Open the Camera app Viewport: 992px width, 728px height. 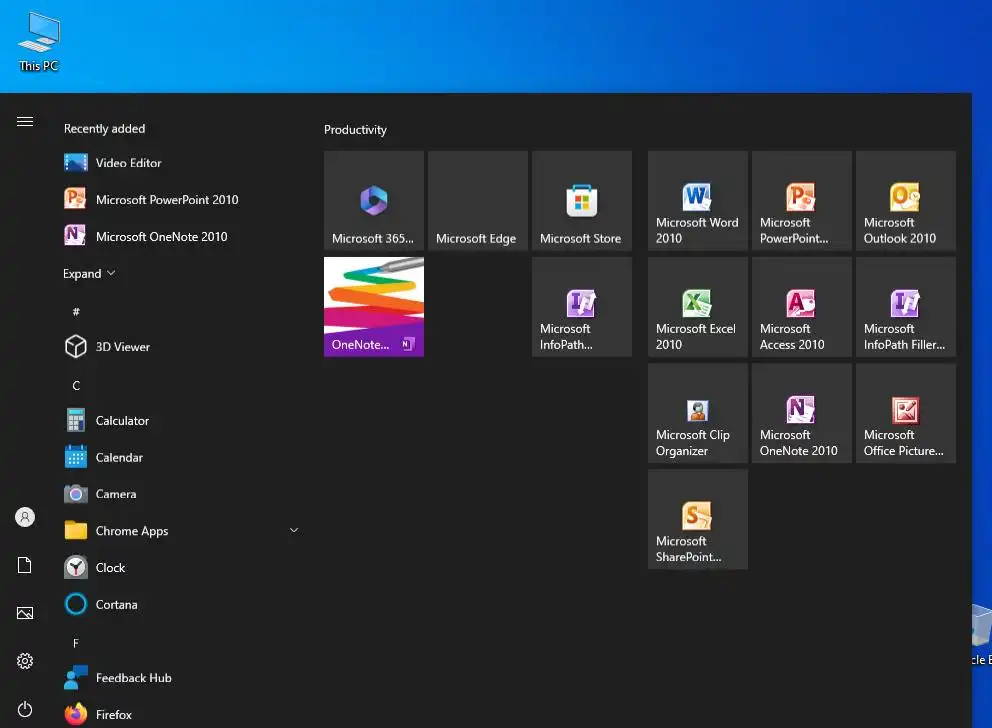[x=183, y=494]
